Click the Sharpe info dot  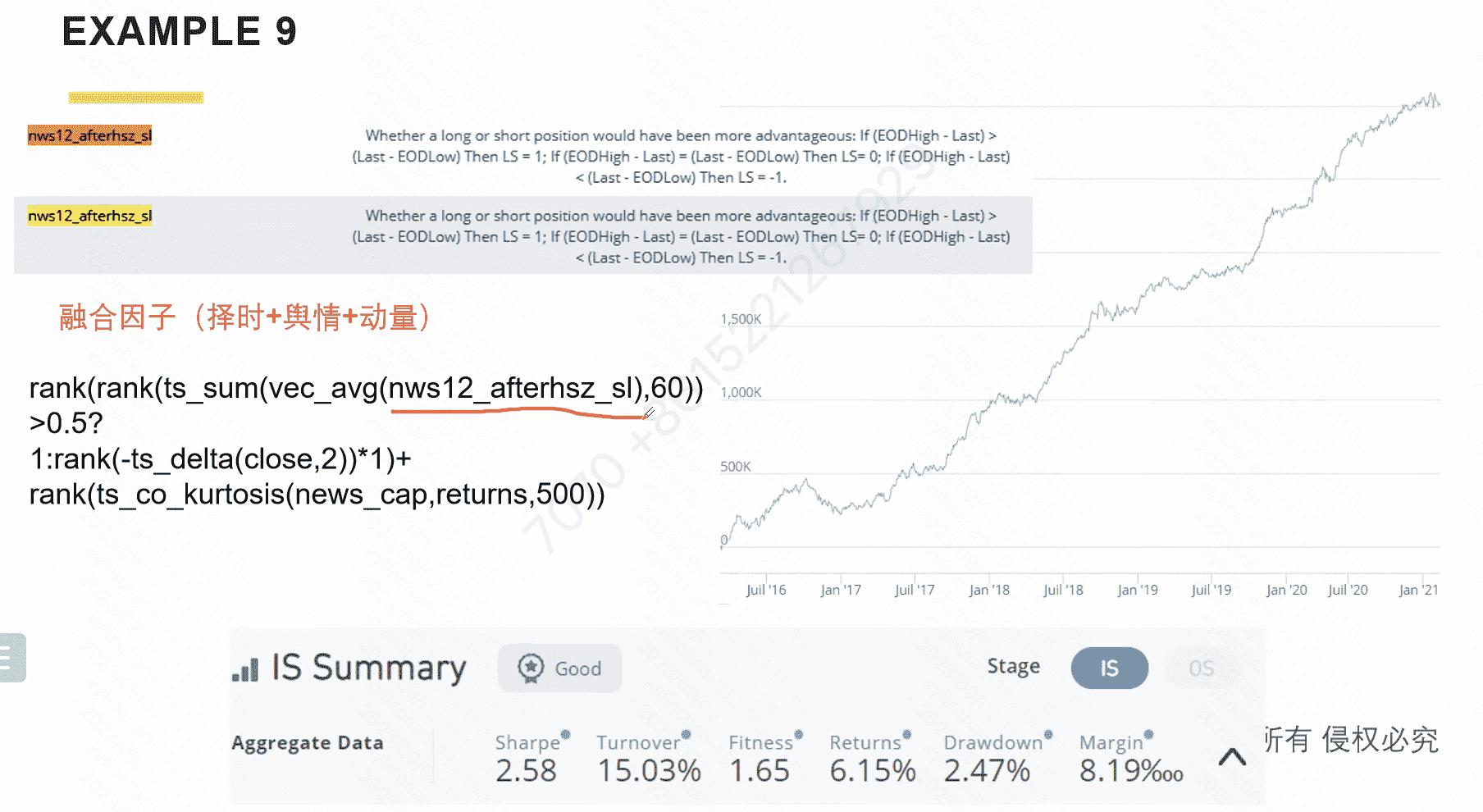pos(565,735)
